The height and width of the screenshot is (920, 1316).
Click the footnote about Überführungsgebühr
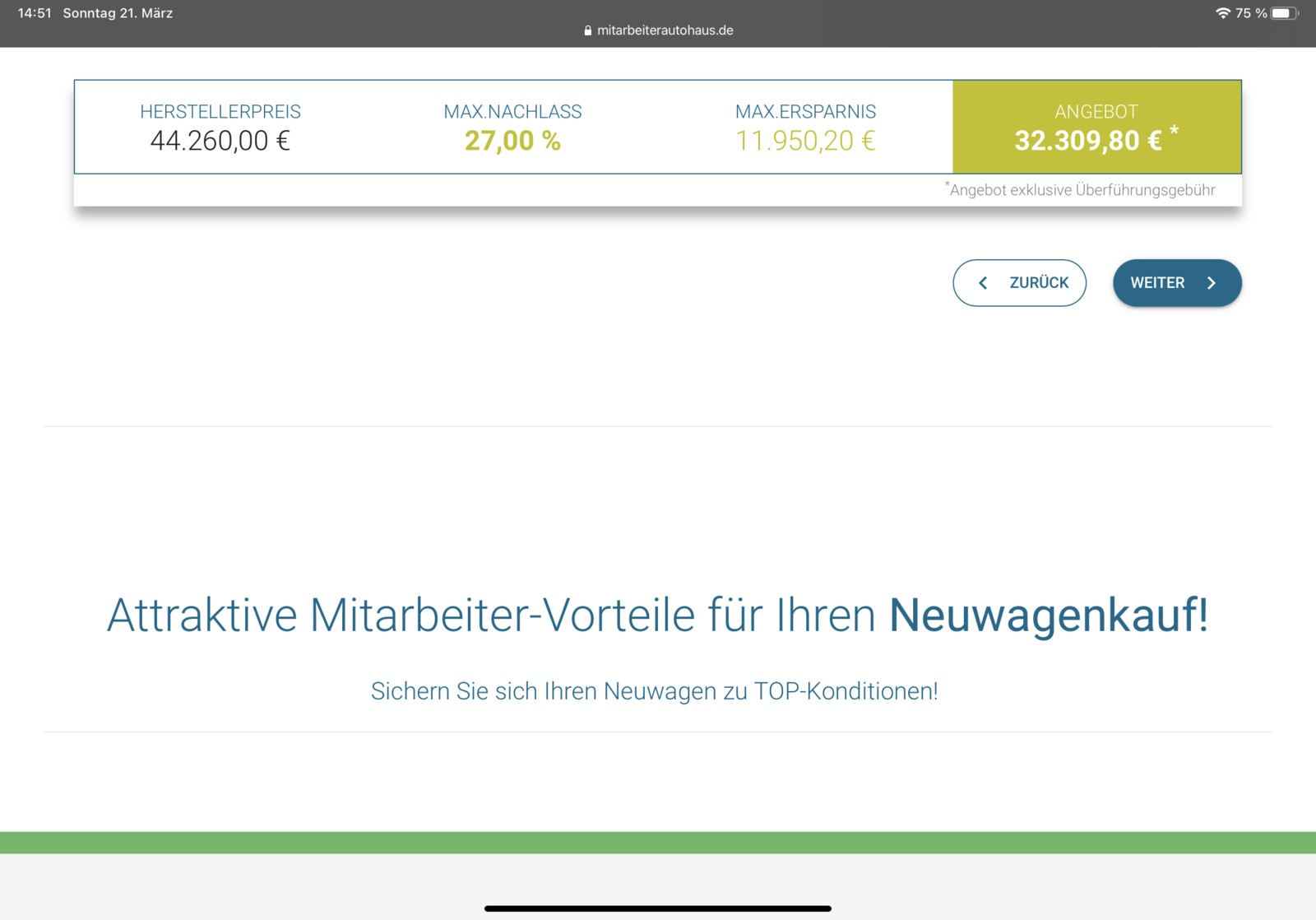[1080, 190]
